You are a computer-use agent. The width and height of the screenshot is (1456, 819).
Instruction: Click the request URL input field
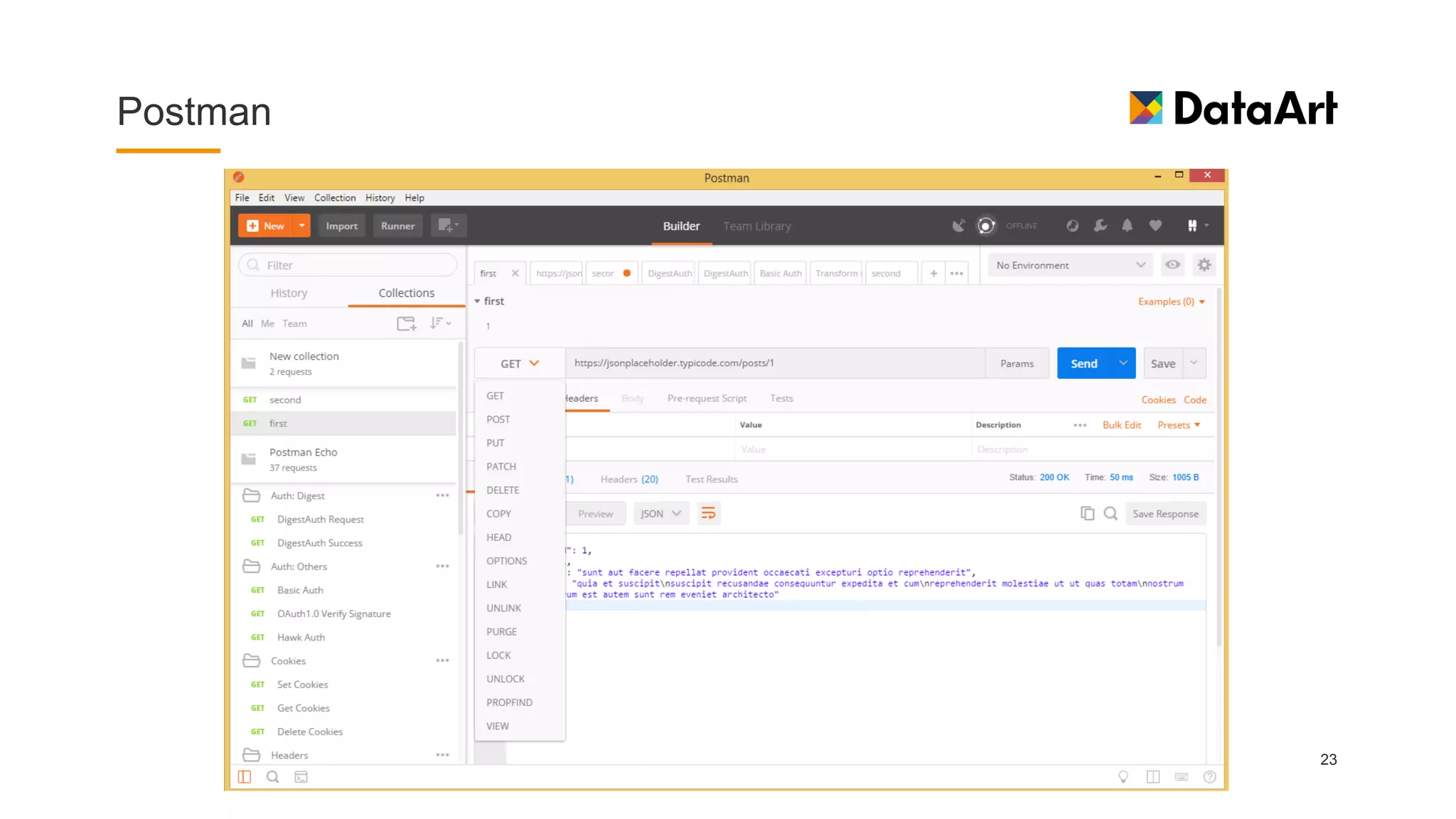775,363
